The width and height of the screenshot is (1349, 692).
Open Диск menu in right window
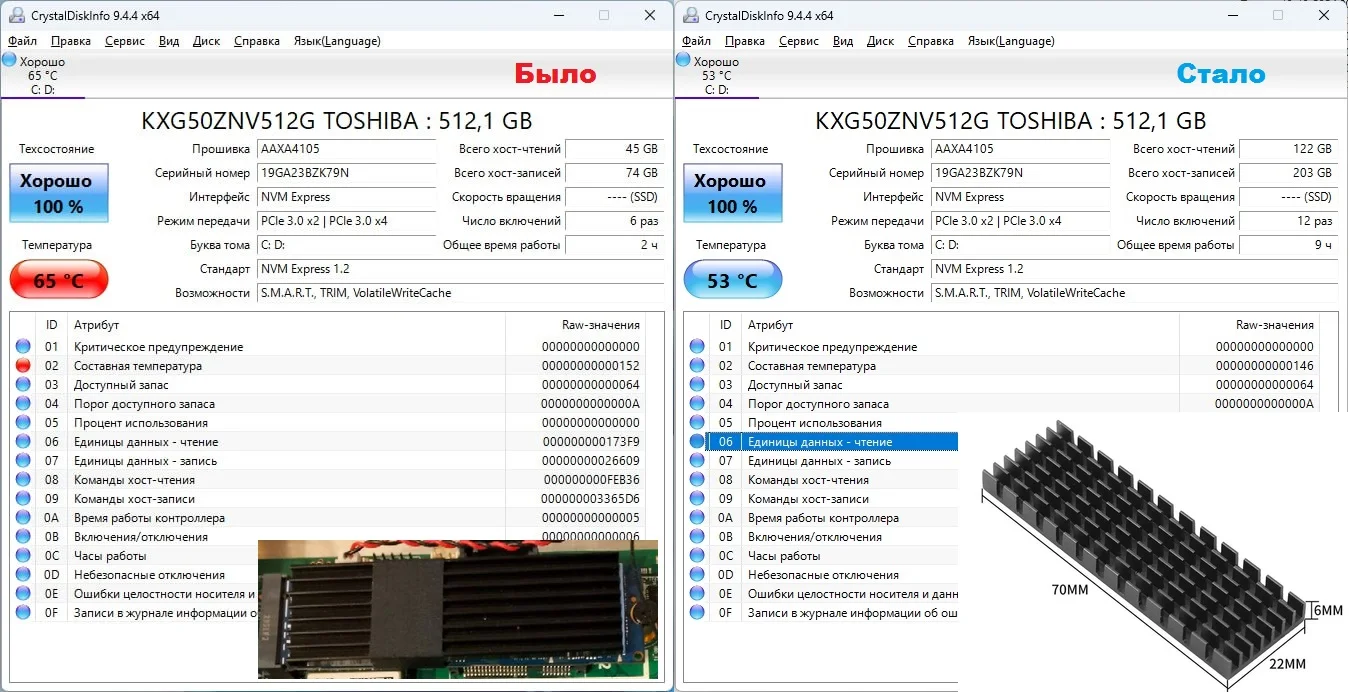coord(880,41)
